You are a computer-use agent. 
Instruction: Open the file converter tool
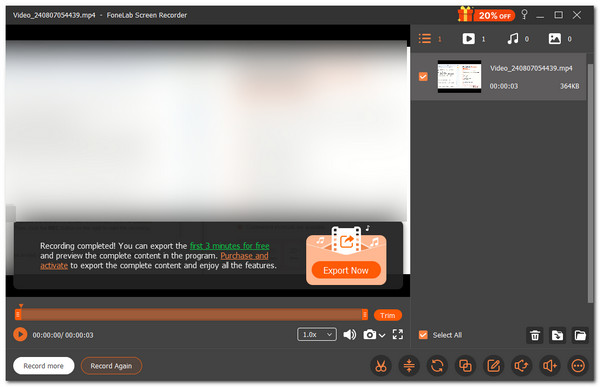point(437,366)
